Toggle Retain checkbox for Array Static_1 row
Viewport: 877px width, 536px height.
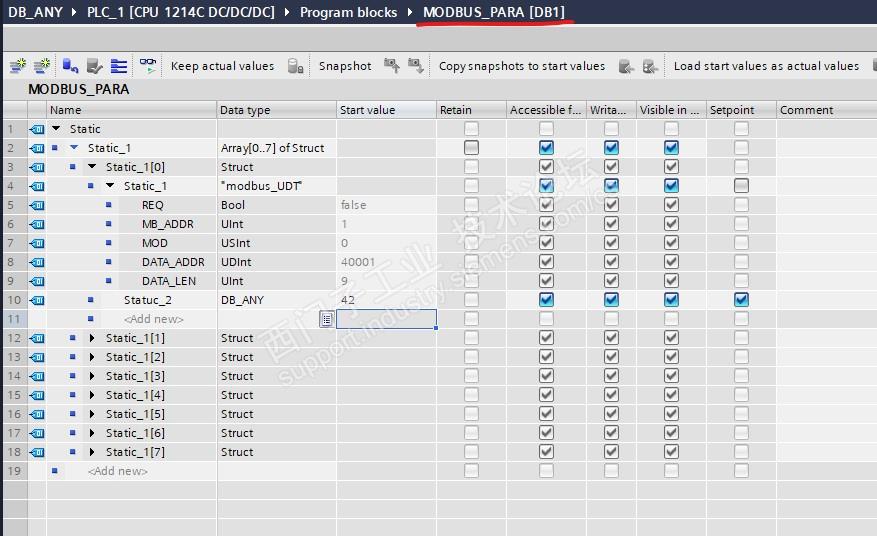point(471,148)
